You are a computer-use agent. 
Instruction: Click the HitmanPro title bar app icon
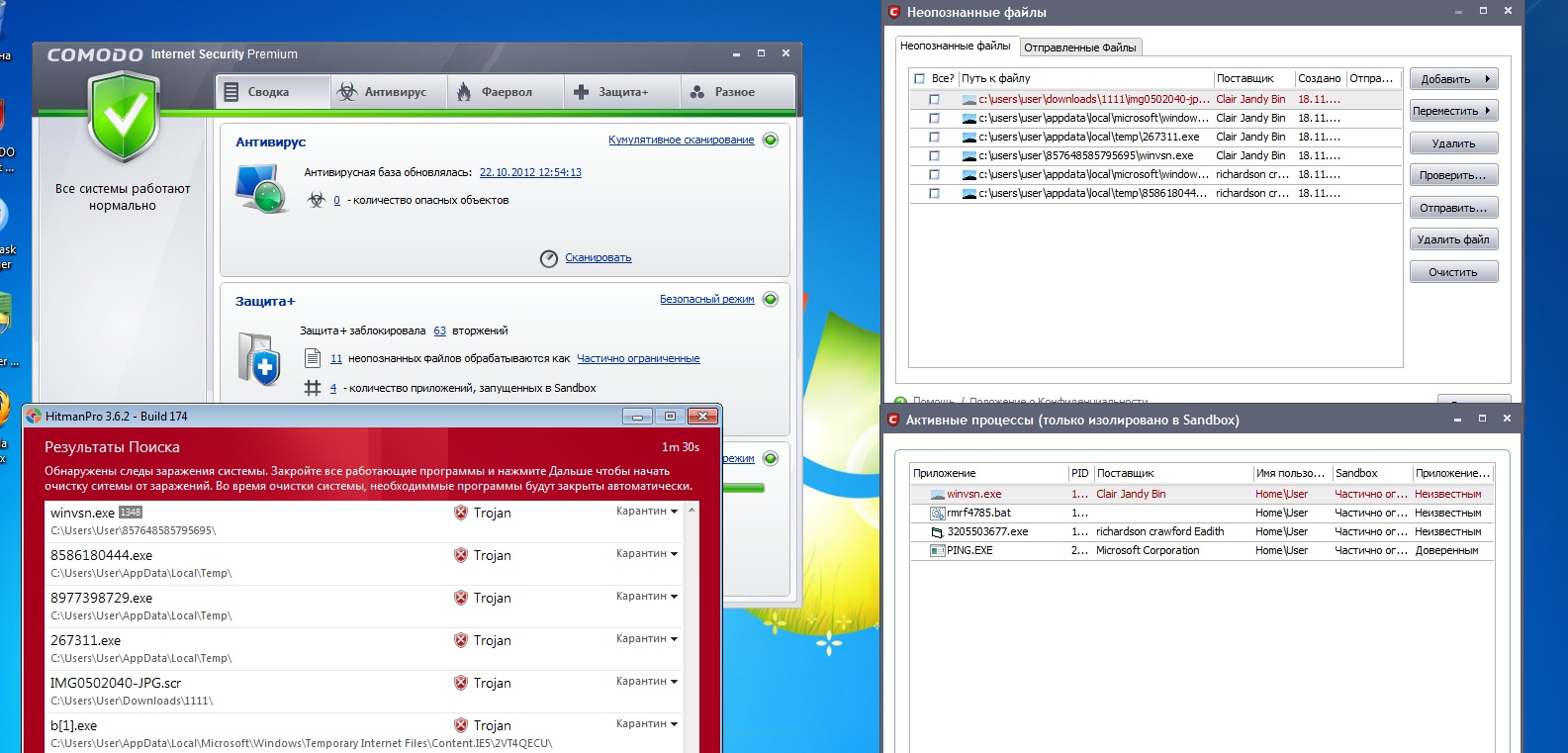coord(34,417)
